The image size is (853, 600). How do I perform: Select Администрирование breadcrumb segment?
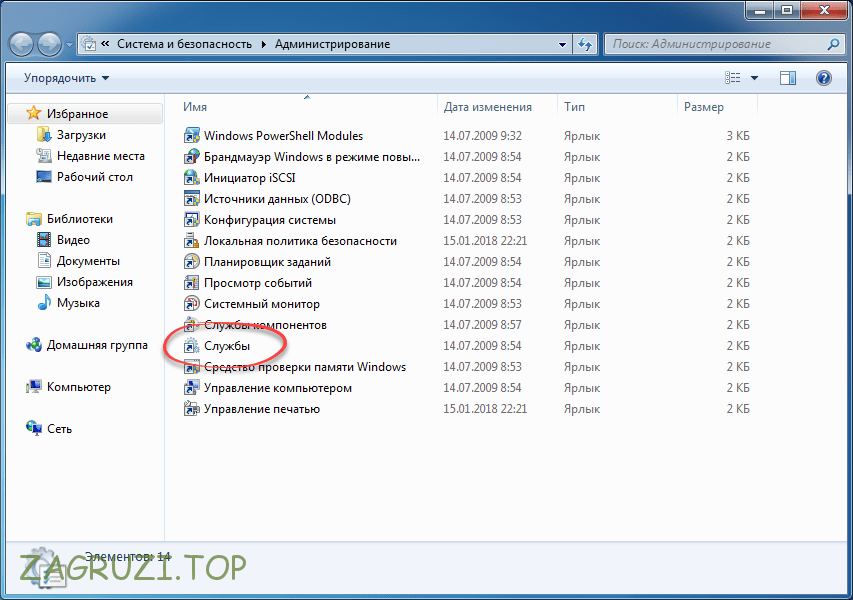tap(332, 44)
